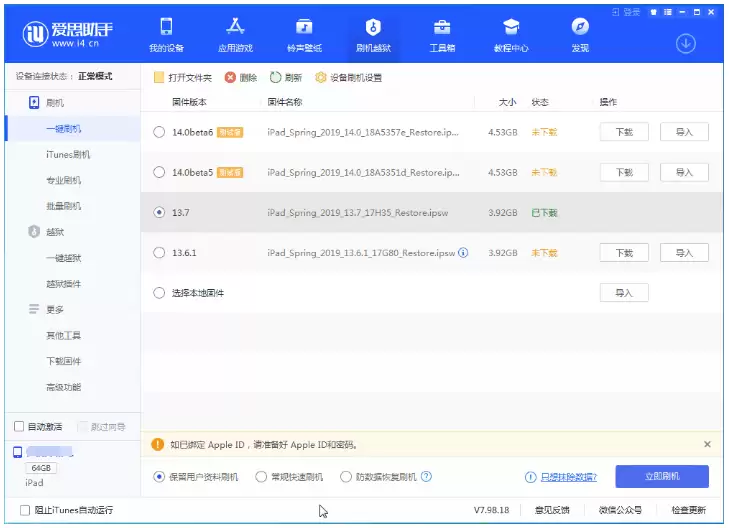Select 高级功能 in the sidebar
This screenshot has width=729, height=528.
click(x=64, y=387)
